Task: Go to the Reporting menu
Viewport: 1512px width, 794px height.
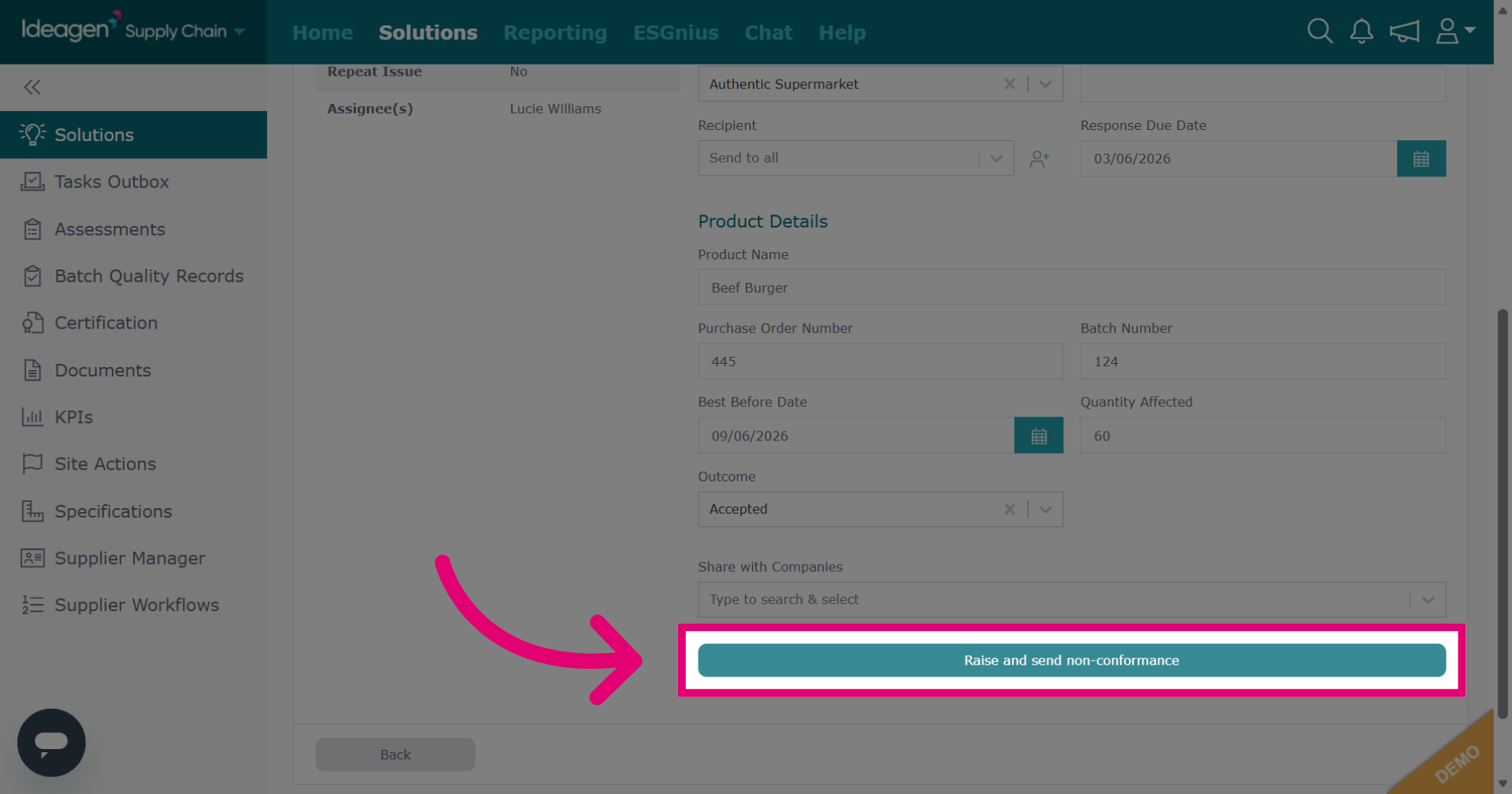Action: [555, 32]
